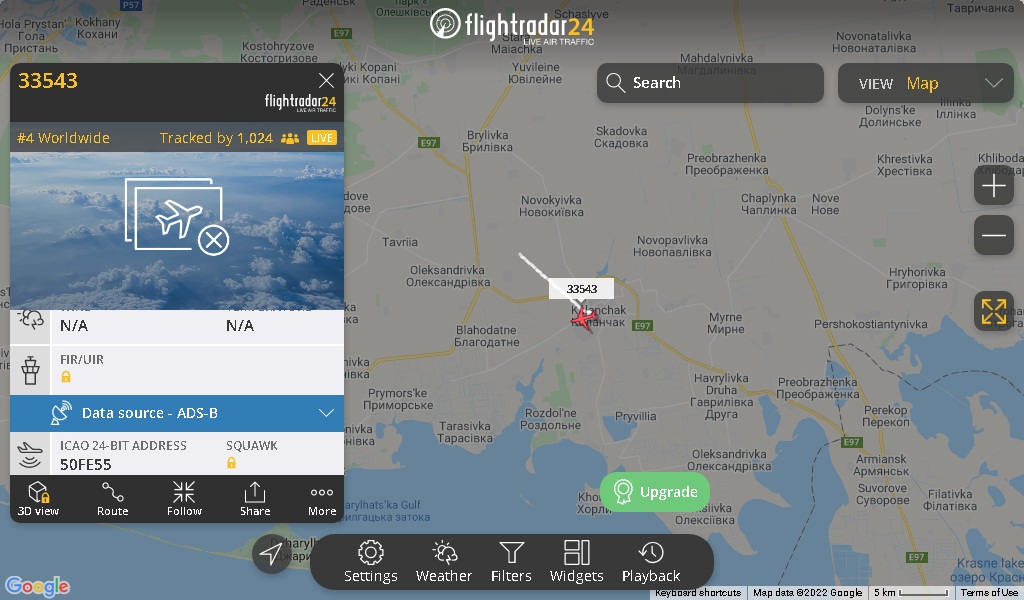Share this flight
Image resolution: width=1024 pixels, height=600 pixels.
pyautogui.click(x=255, y=499)
